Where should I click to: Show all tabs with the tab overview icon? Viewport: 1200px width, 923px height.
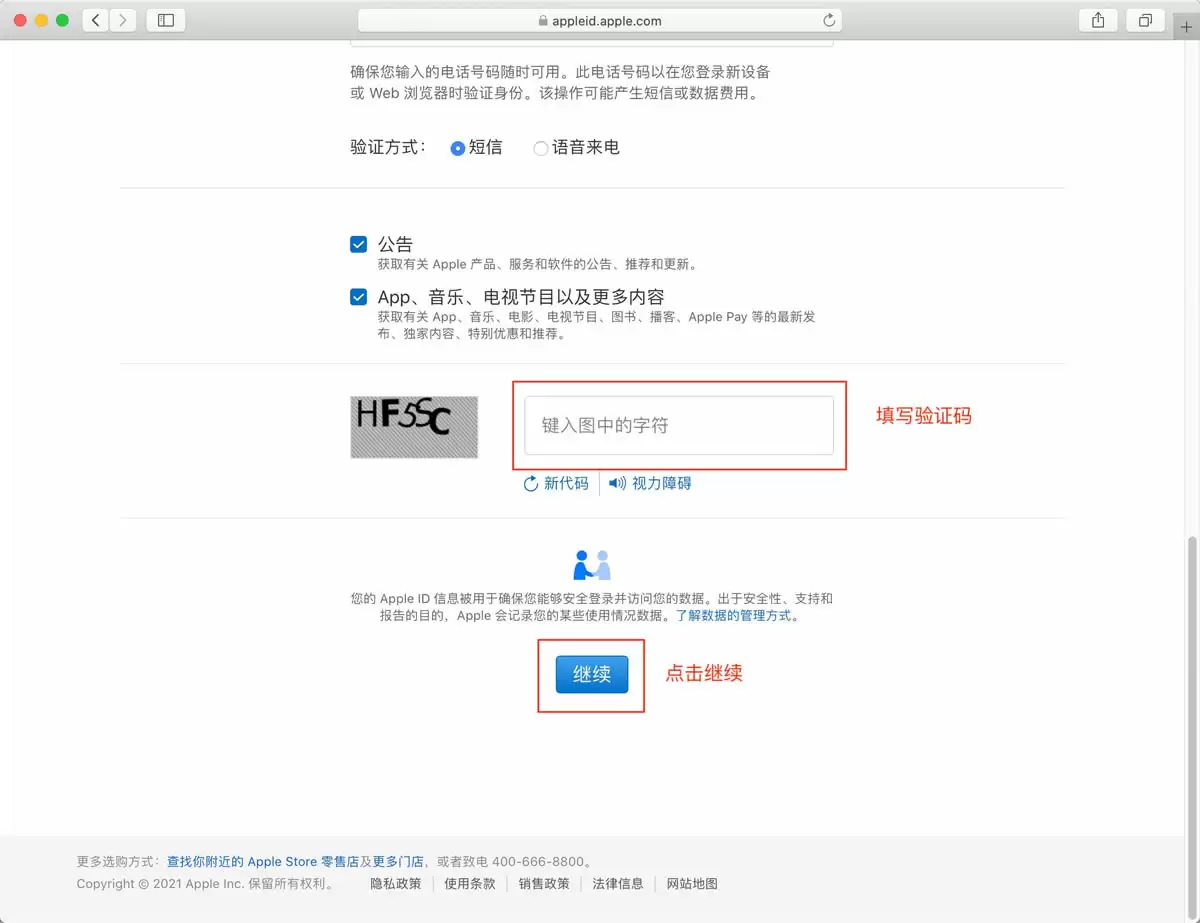pyautogui.click(x=1144, y=19)
